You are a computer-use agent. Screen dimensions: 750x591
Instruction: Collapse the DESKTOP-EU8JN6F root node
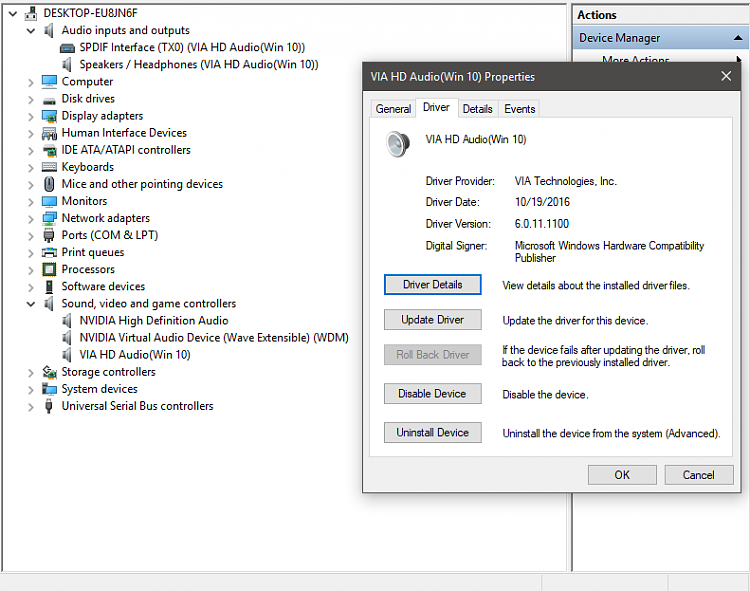click(13, 14)
